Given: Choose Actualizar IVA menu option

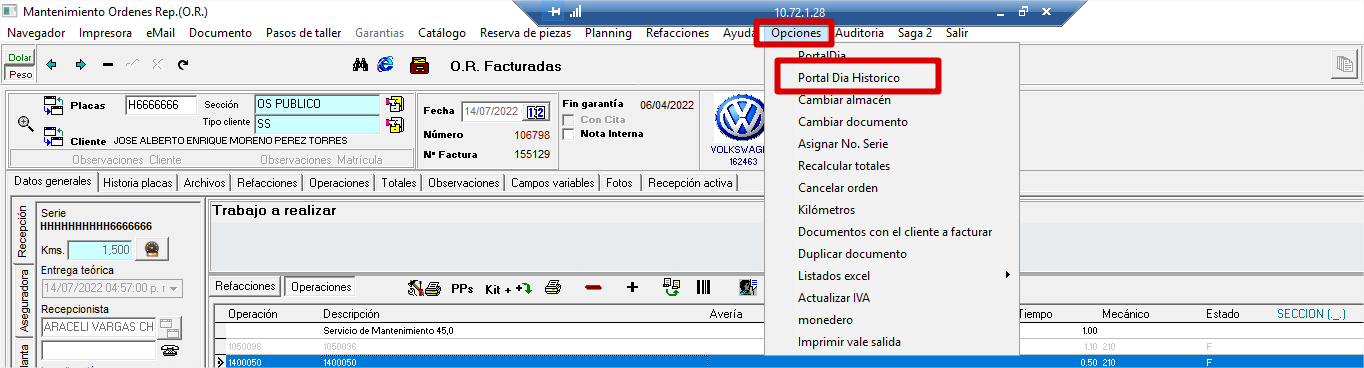Looking at the screenshot, I should click(833, 298).
